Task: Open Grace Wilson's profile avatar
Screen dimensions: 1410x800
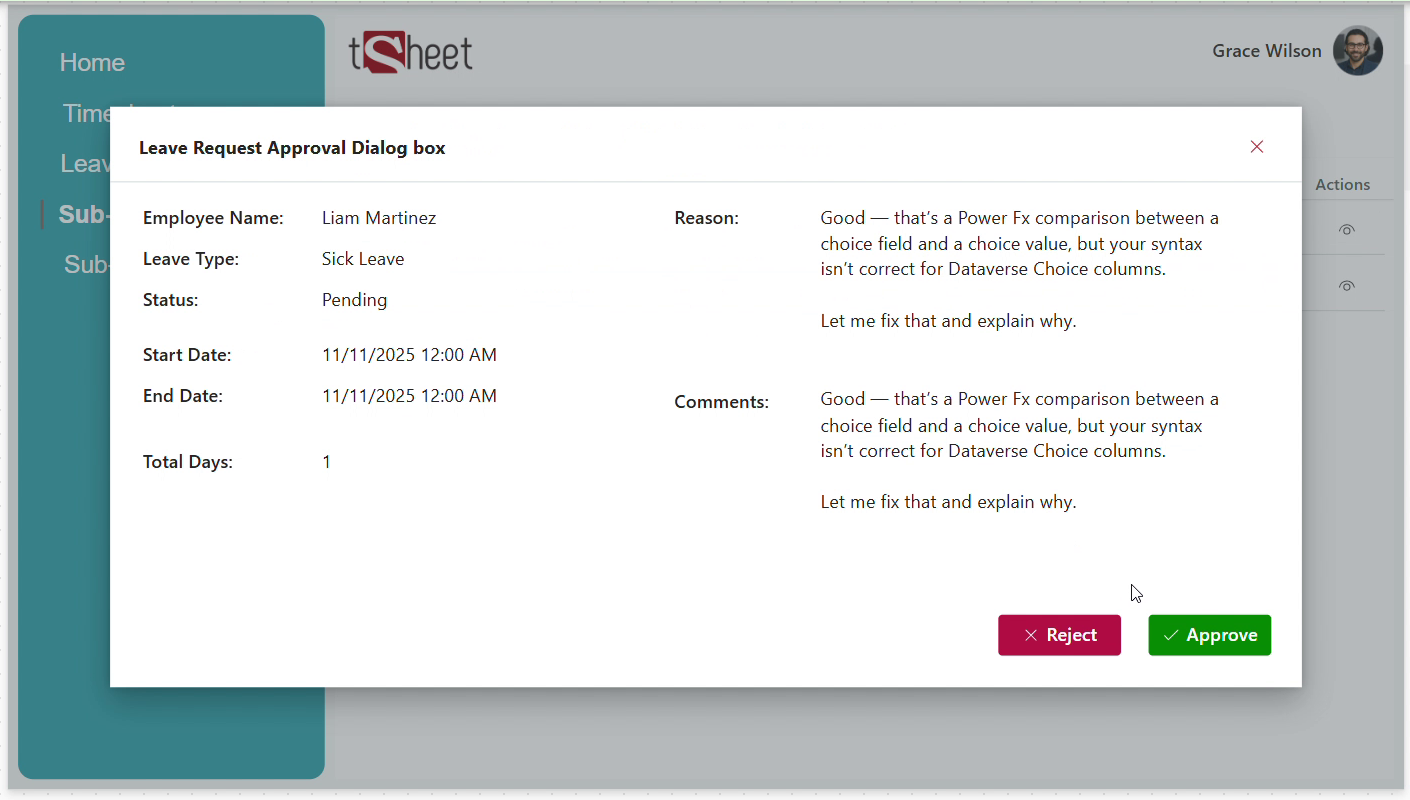Action: 1357,51
